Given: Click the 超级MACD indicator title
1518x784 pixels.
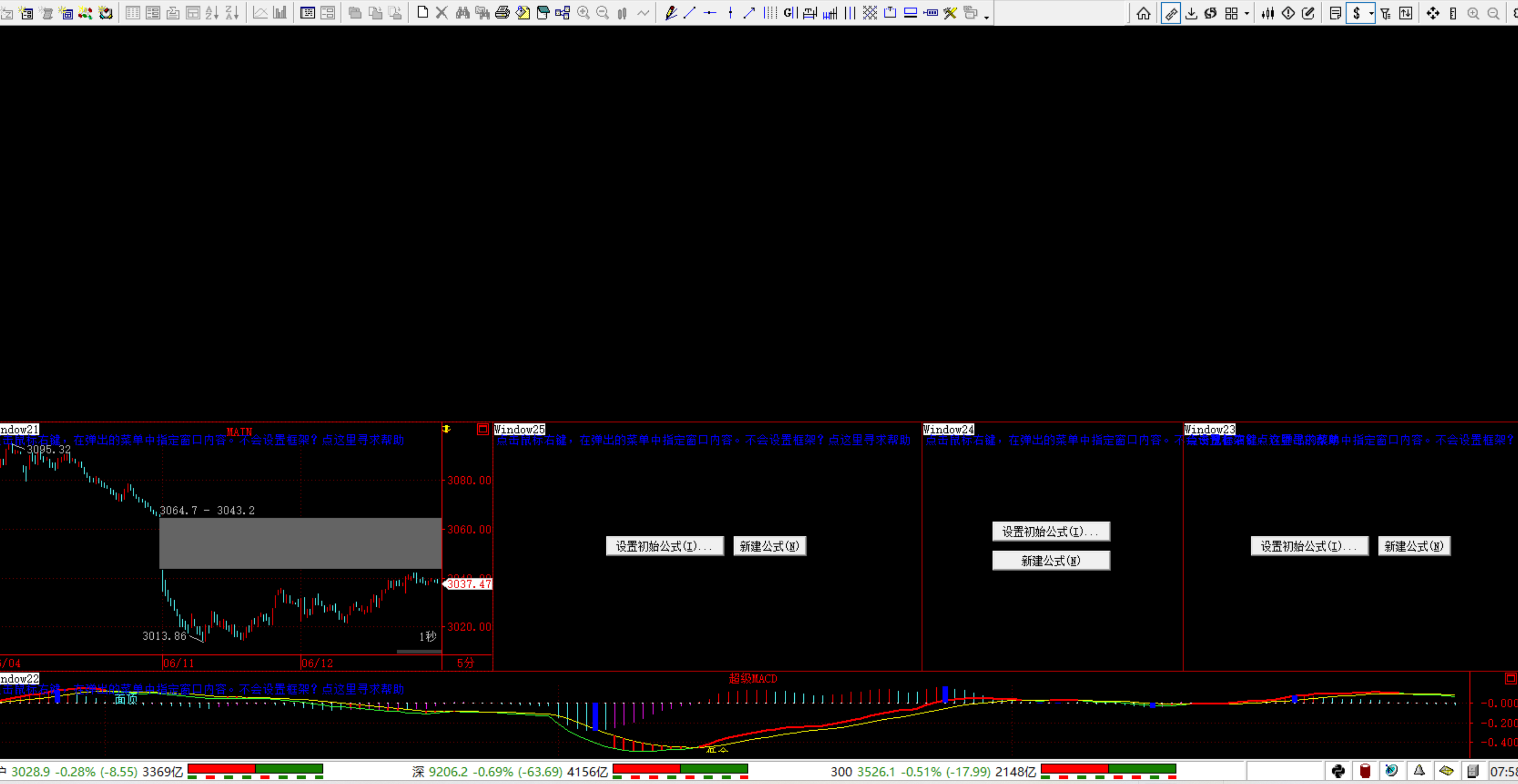Looking at the screenshot, I should pos(752,678).
